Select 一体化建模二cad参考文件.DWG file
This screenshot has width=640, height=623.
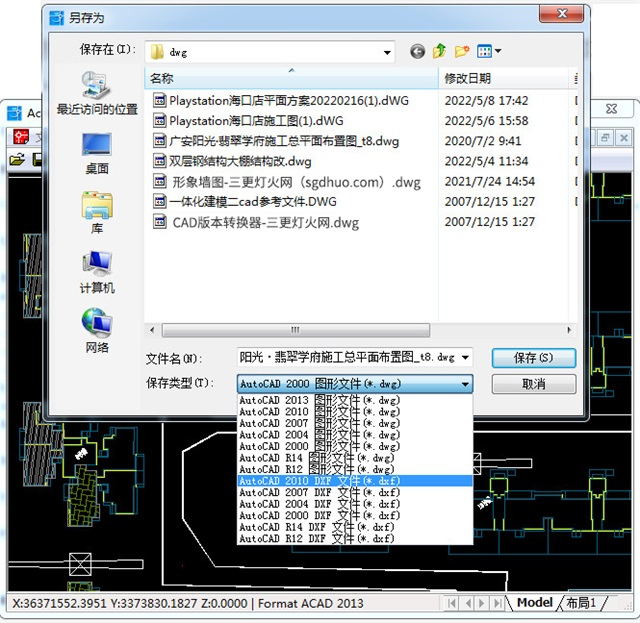click(x=245, y=202)
